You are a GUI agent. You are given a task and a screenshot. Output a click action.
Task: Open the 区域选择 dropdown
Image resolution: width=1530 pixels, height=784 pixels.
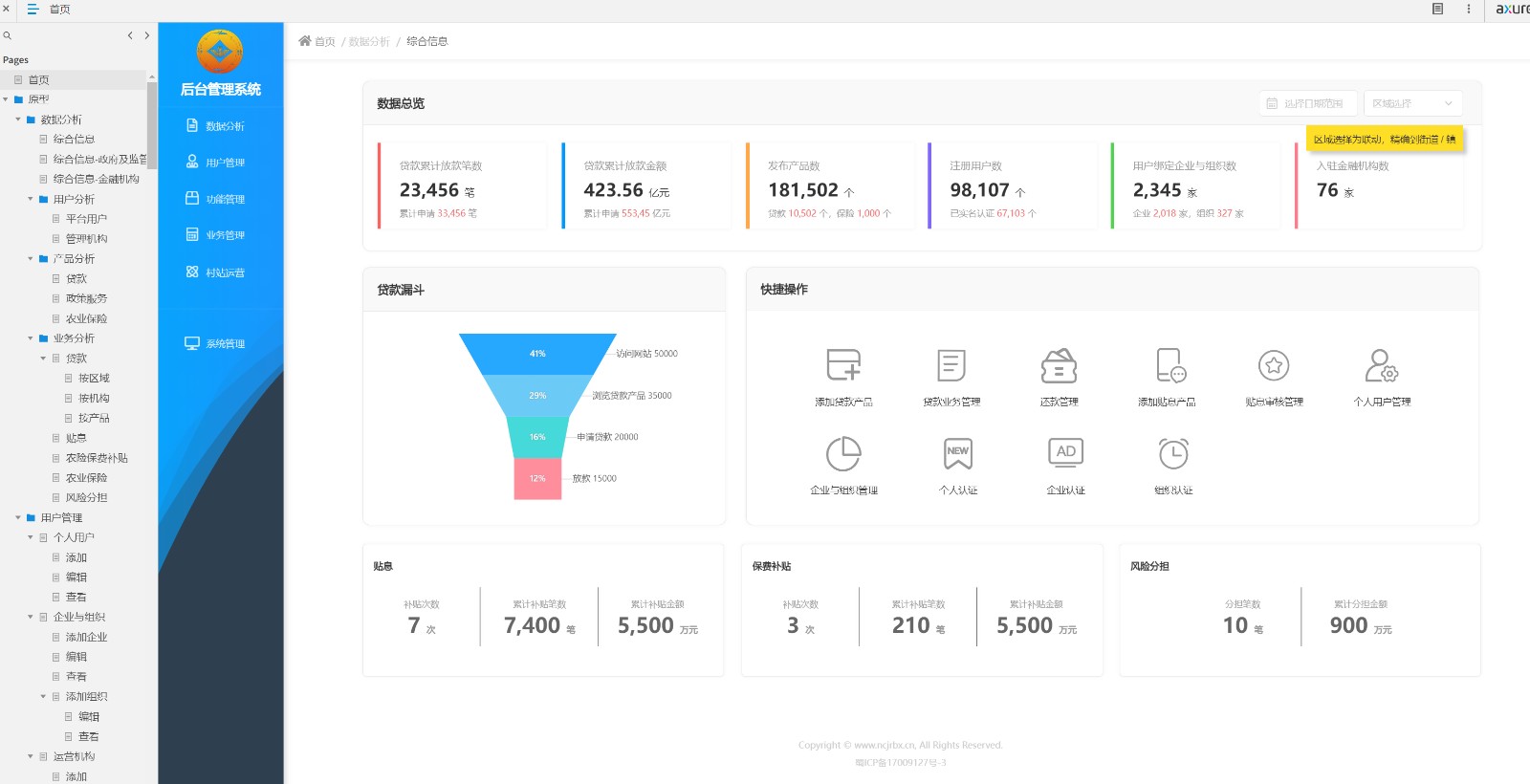point(1412,103)
